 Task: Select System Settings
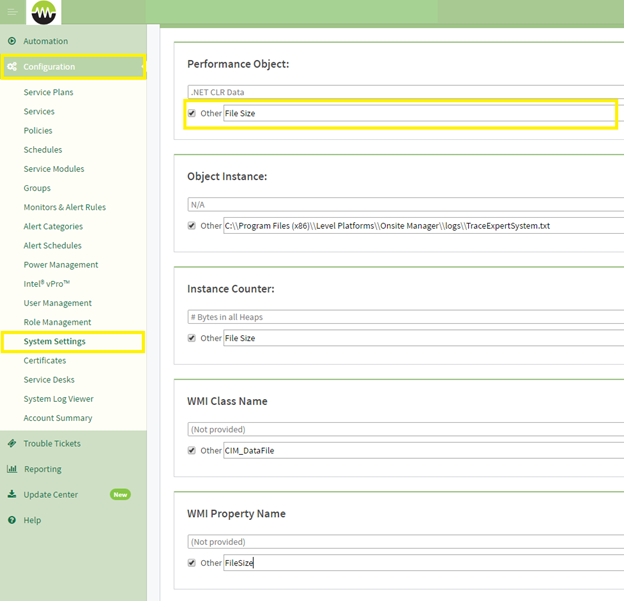[54, 341]
